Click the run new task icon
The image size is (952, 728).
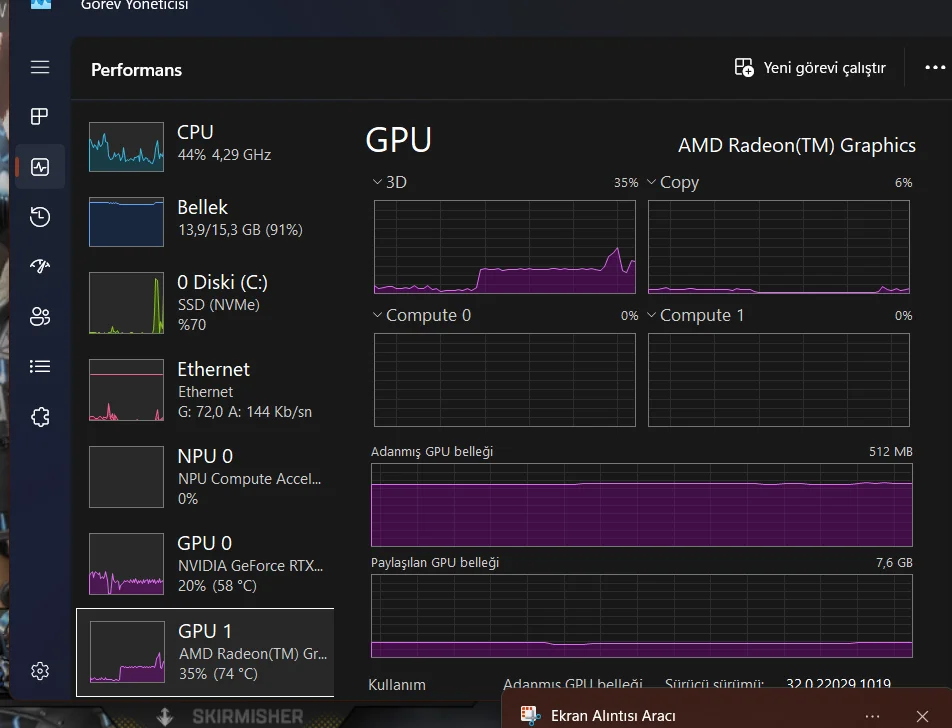tap(744, 67)
